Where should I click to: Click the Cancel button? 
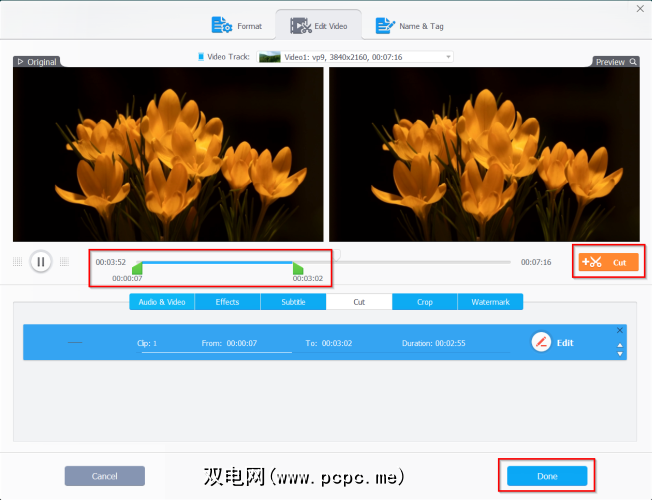(105, 476)
